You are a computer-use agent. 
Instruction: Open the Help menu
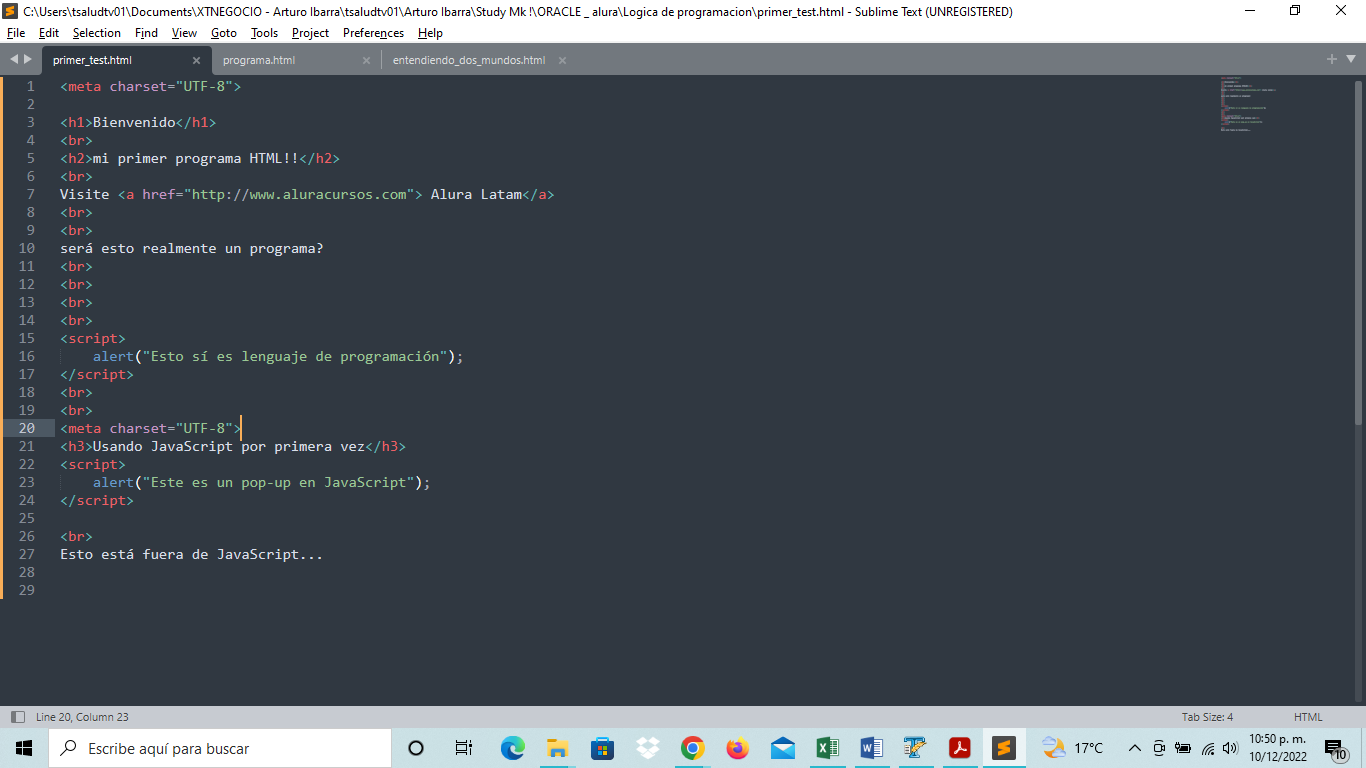click(430, 33)
